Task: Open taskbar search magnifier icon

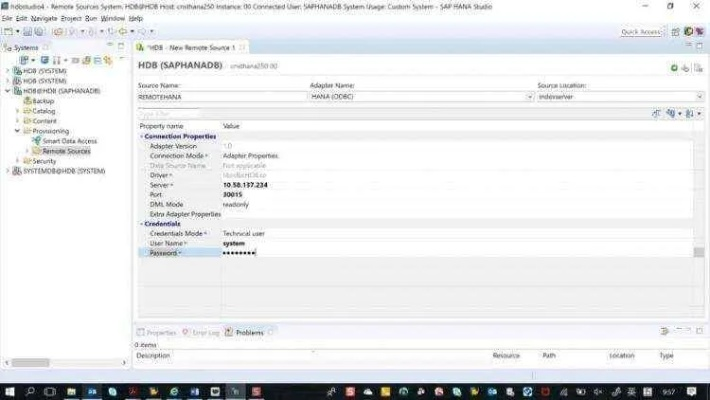Action: [30, 390]
